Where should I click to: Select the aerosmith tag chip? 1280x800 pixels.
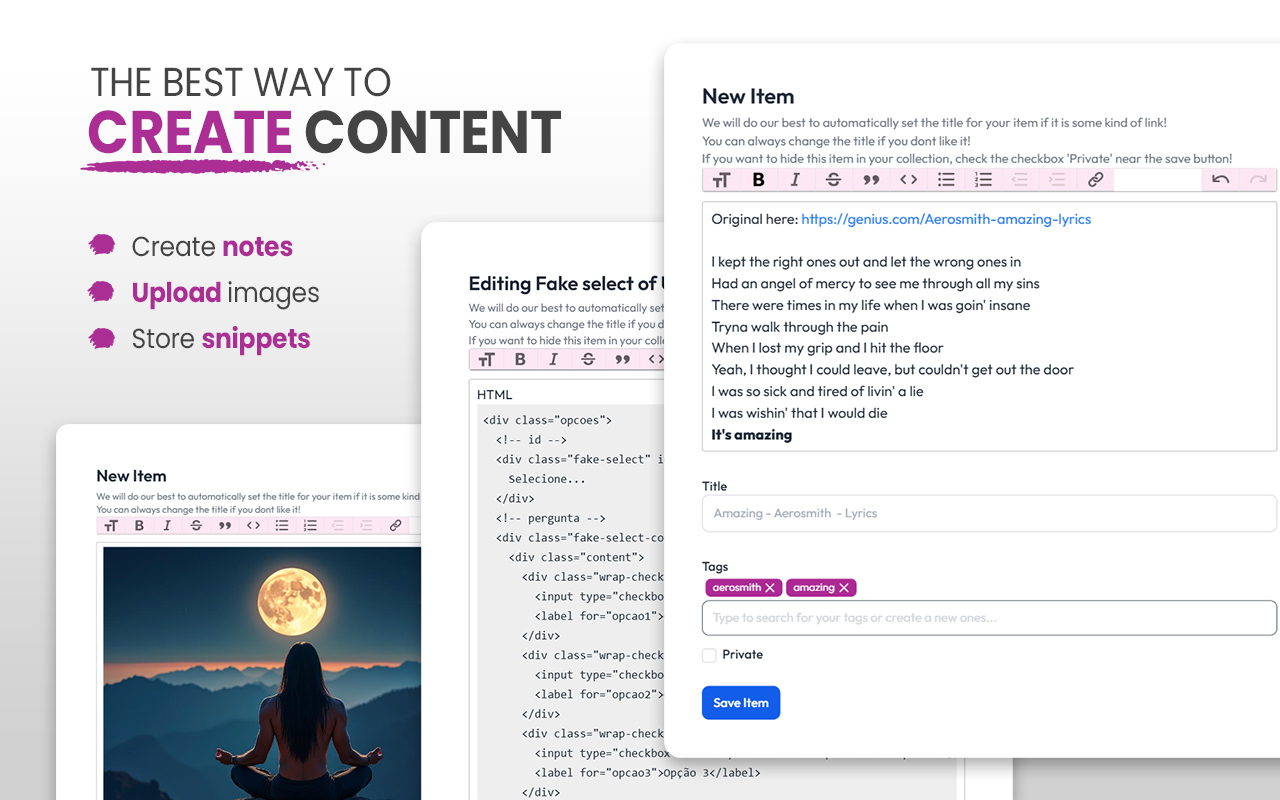tap(743, 588)
